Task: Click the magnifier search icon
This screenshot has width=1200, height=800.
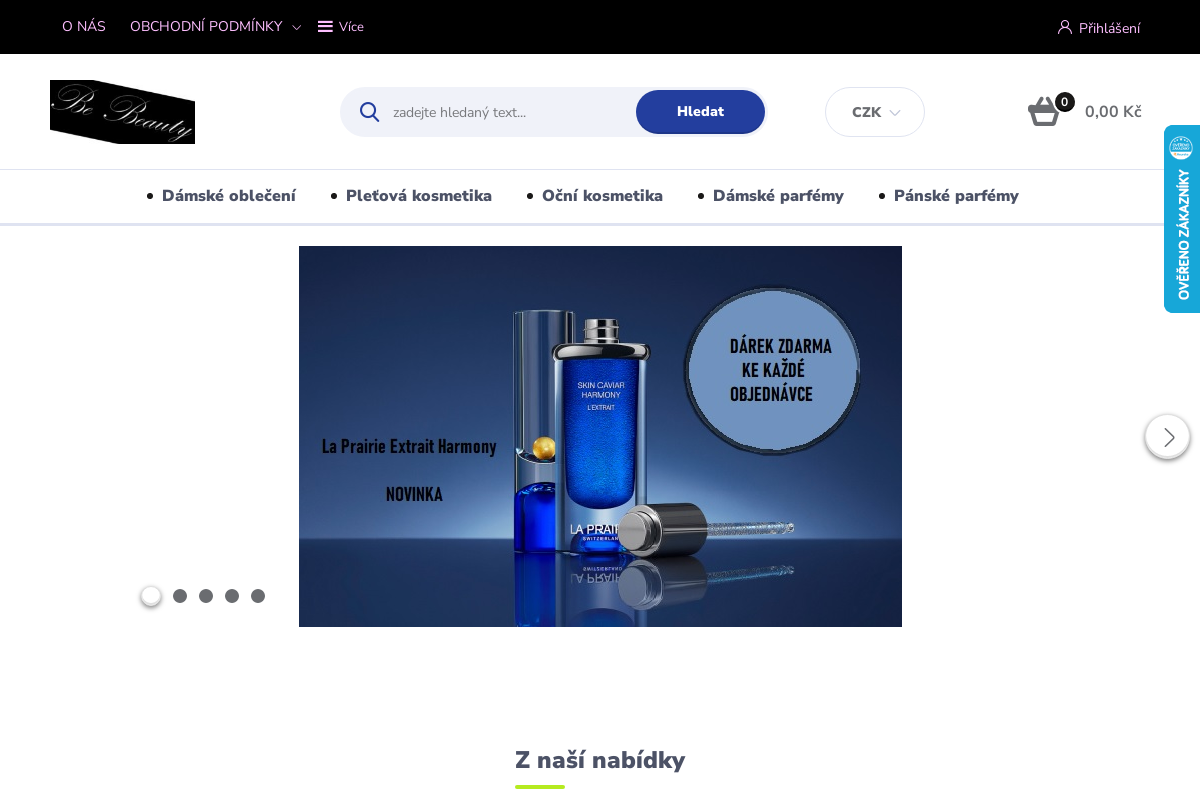Action: (x=369, y=112)
